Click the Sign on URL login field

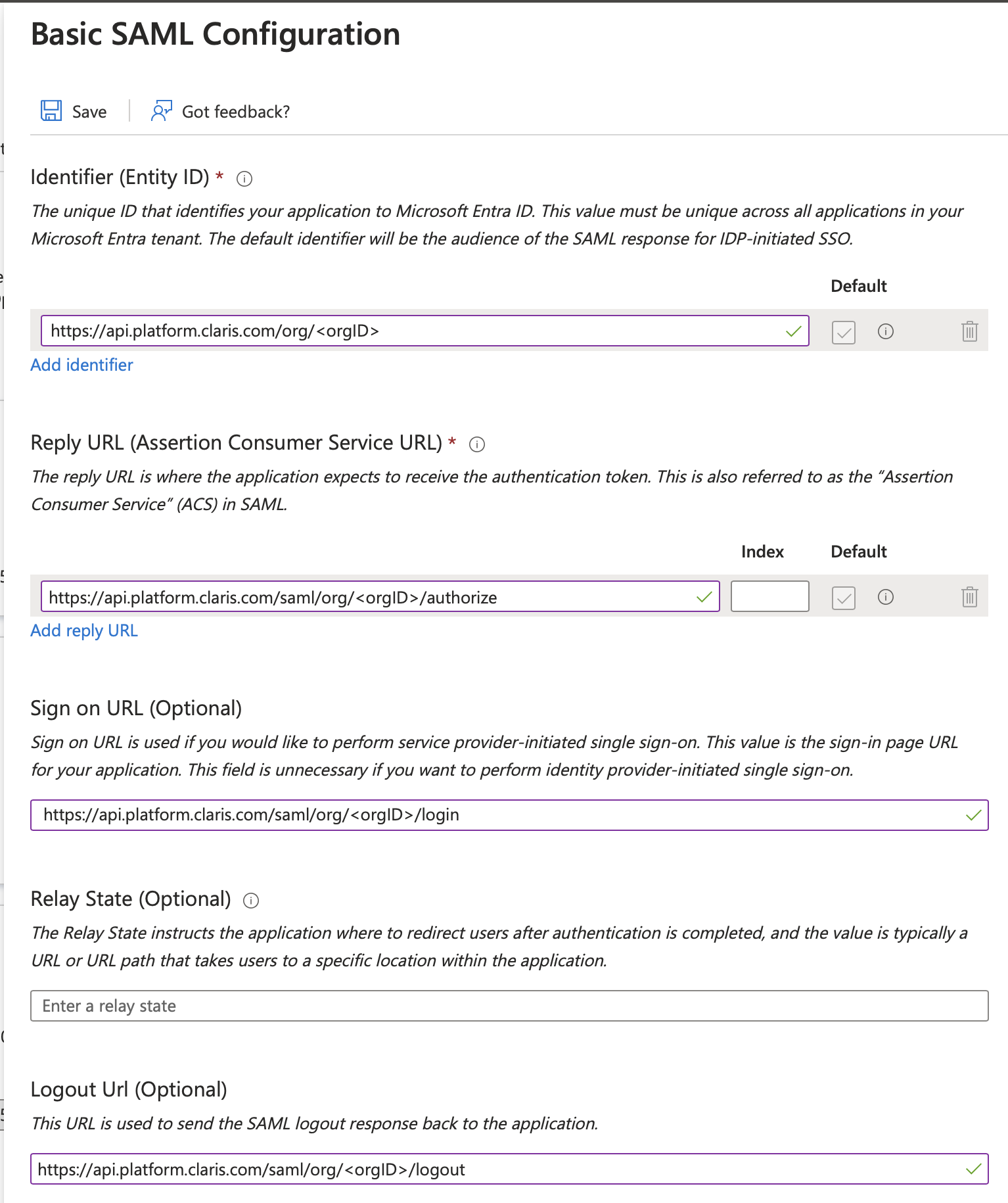click(499, 815)
